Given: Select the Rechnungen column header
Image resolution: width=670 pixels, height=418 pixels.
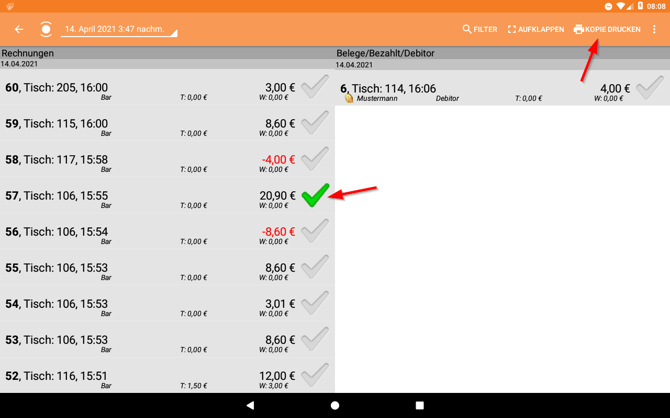Looking at the screenshot, I should (28, 53).
